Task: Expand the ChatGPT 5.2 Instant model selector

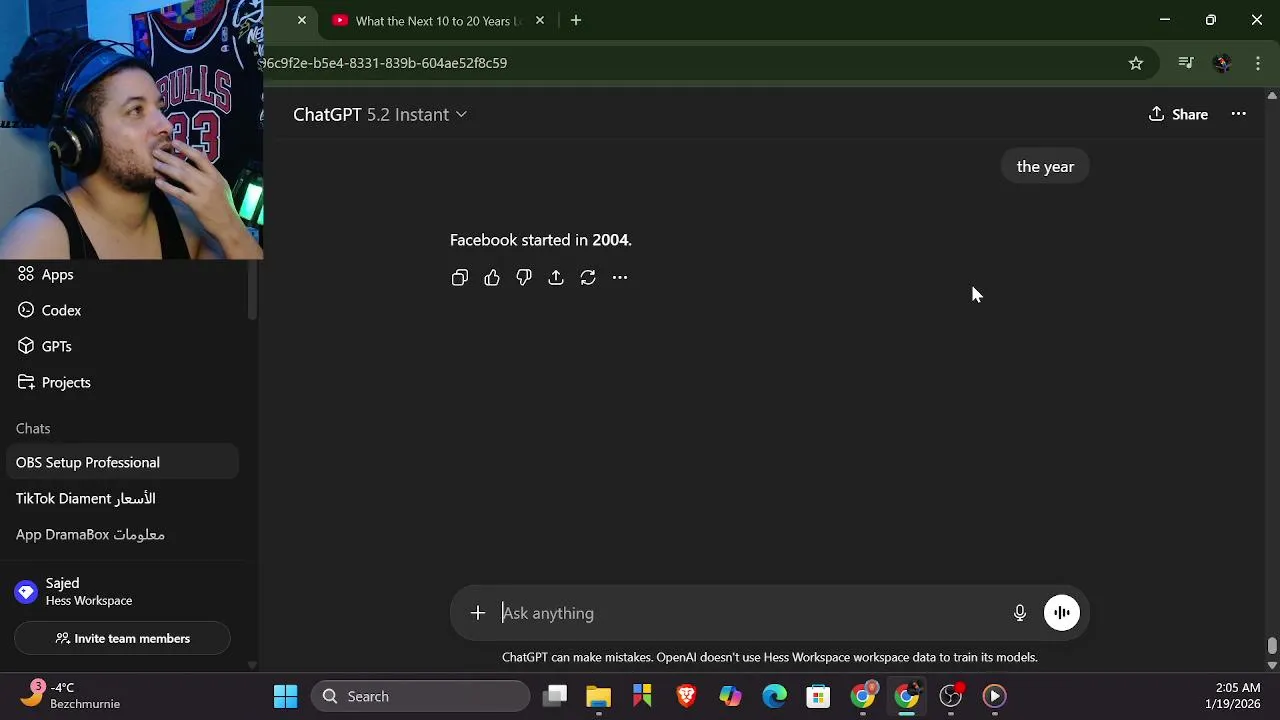Action: pos(380,114)
